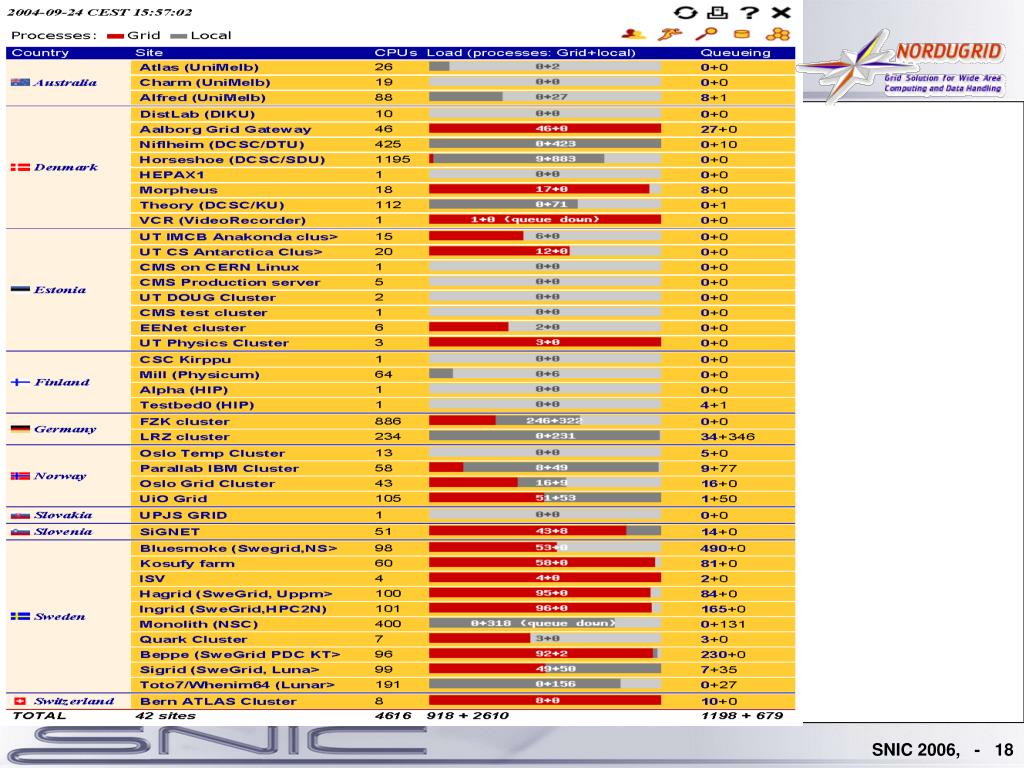Image resolution: width=1024 pixels, height=768 pixels.
Task: Click Bluesmoke queueing value 490+0
Action: 723,548
